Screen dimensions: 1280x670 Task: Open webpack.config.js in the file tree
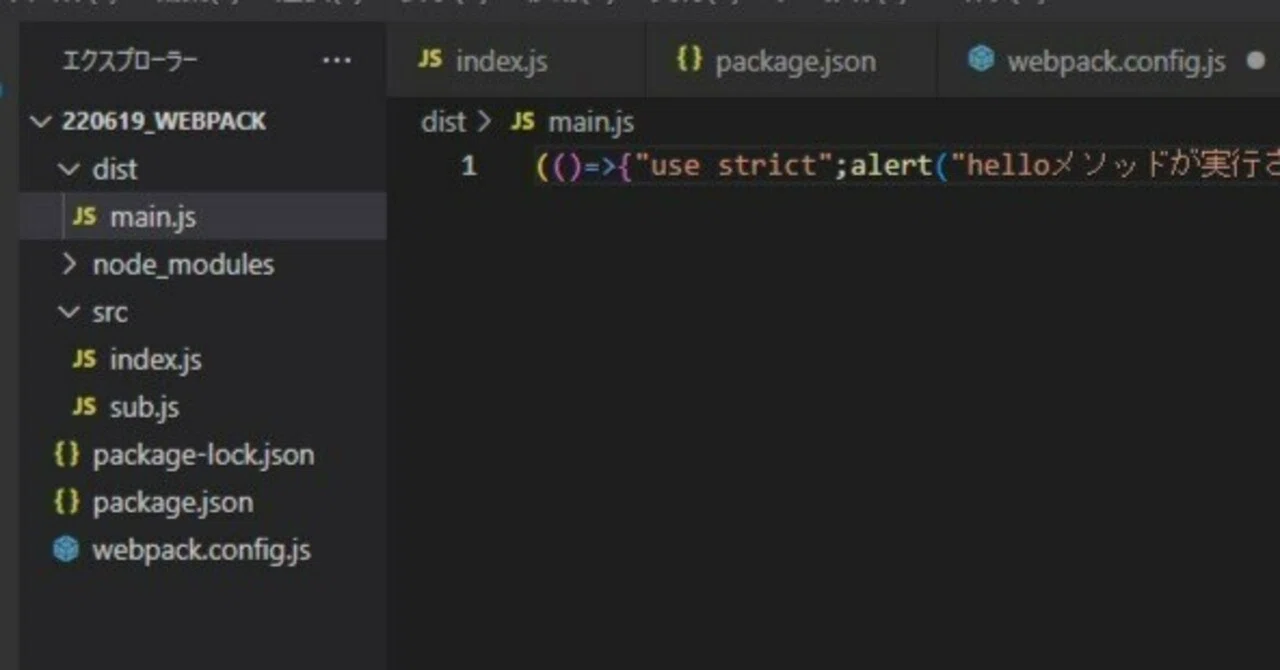click(x=203, y=550)
